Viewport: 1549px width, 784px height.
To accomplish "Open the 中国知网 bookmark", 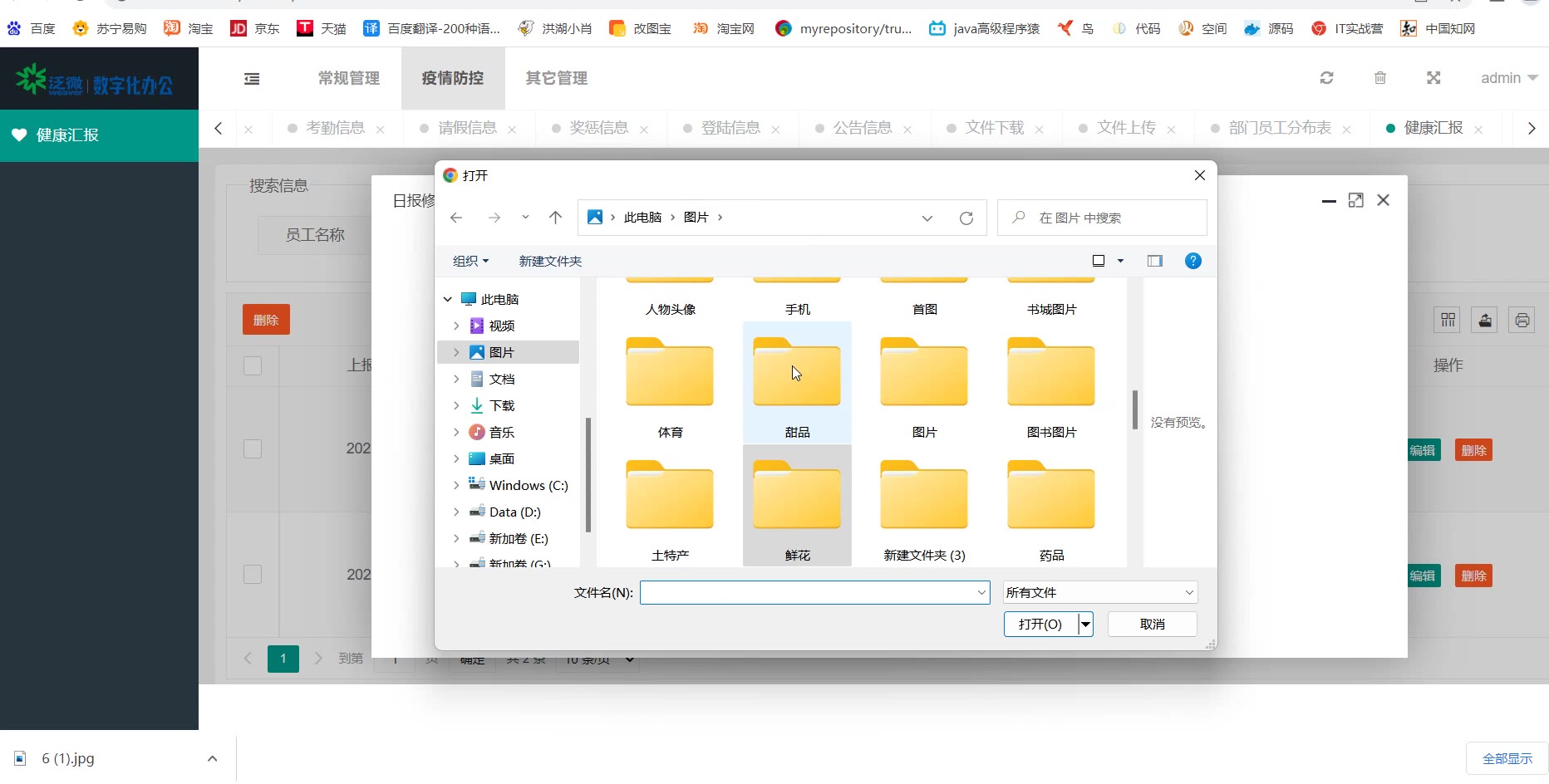I will (x=1438, y=28).
